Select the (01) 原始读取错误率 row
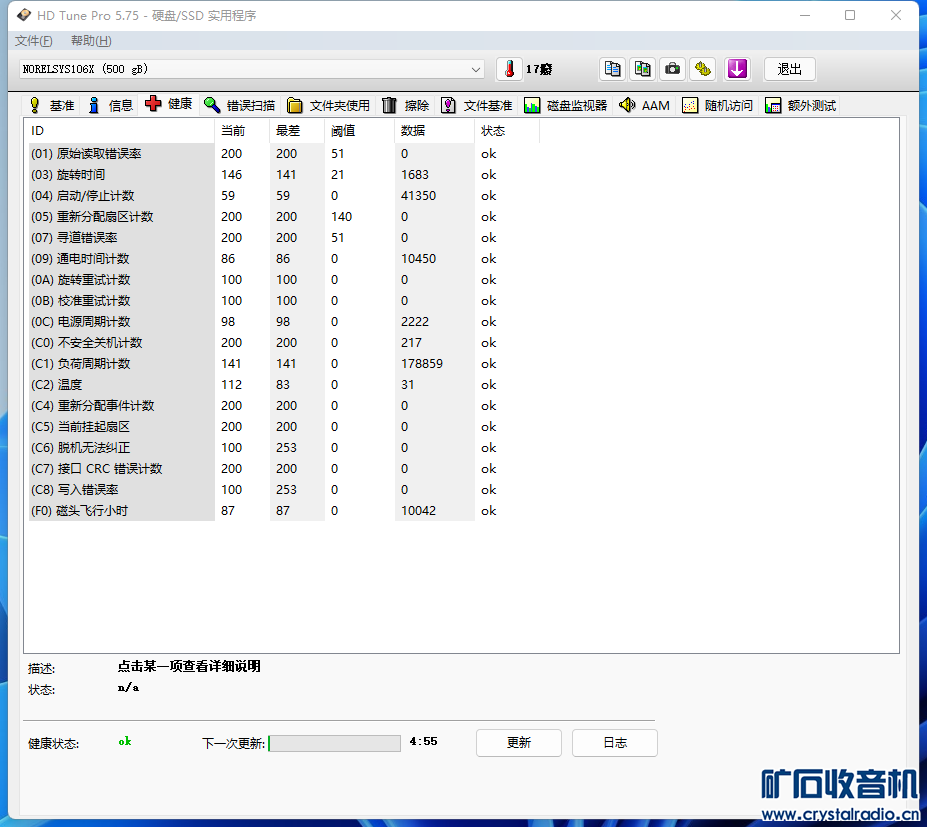The image size is (927, 827). click(284, 154)
